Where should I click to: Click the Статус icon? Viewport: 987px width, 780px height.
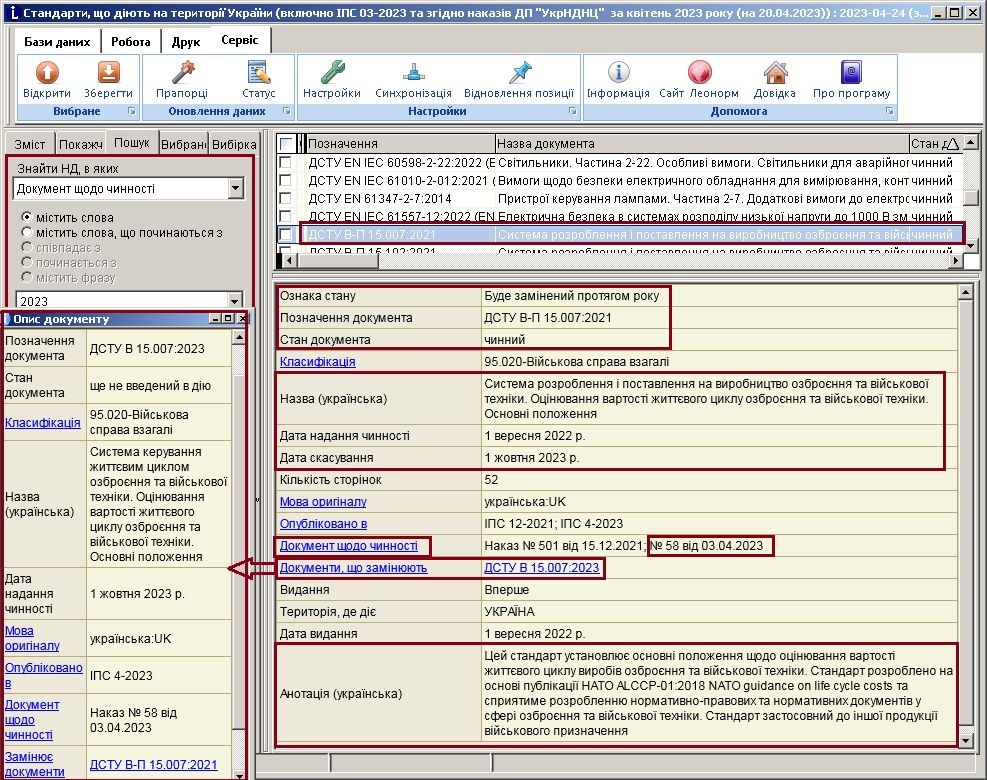pos(259,72)
